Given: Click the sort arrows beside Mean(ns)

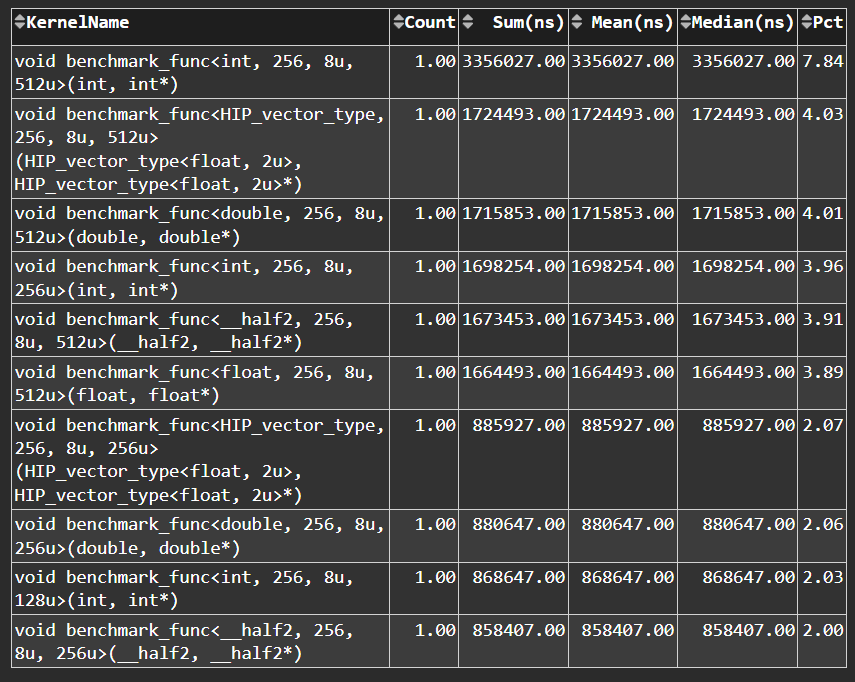Looking at the screenshot, I should (x=577, y=22).
